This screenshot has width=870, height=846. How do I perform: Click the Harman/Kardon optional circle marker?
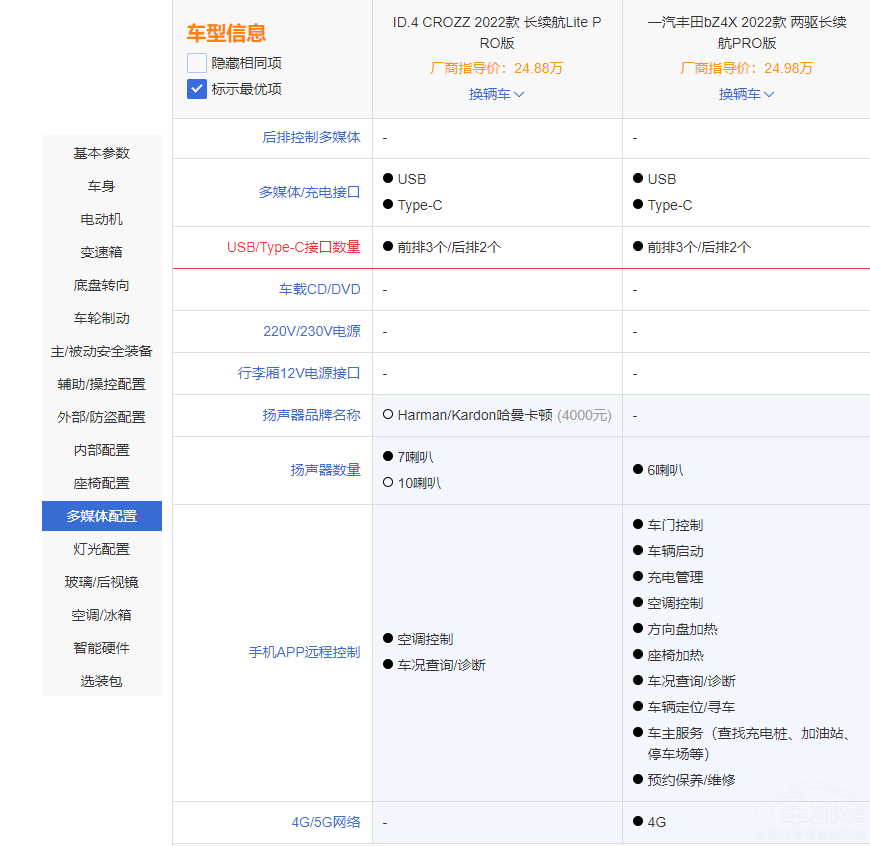point(388,415)
